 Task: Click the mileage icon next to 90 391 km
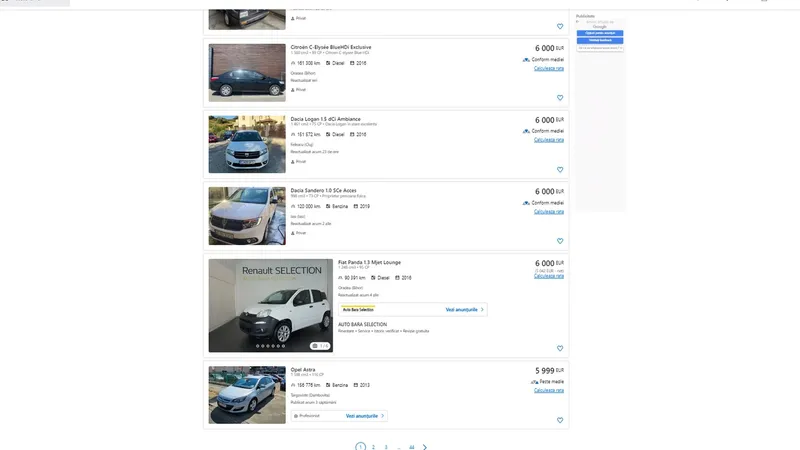(x=340, y=278)
